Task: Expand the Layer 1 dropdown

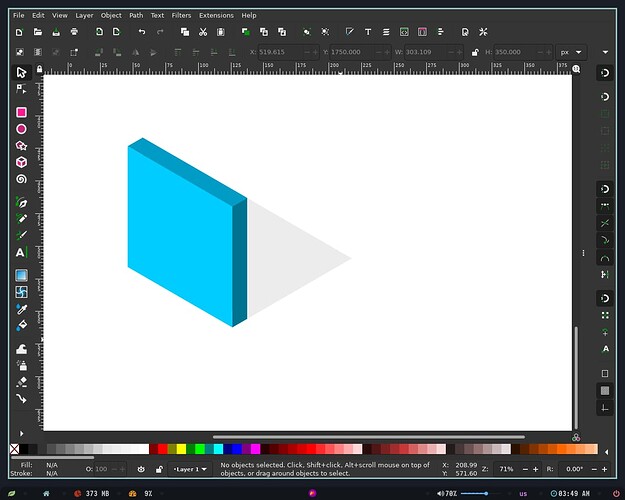Action: [x=190, y=469]
